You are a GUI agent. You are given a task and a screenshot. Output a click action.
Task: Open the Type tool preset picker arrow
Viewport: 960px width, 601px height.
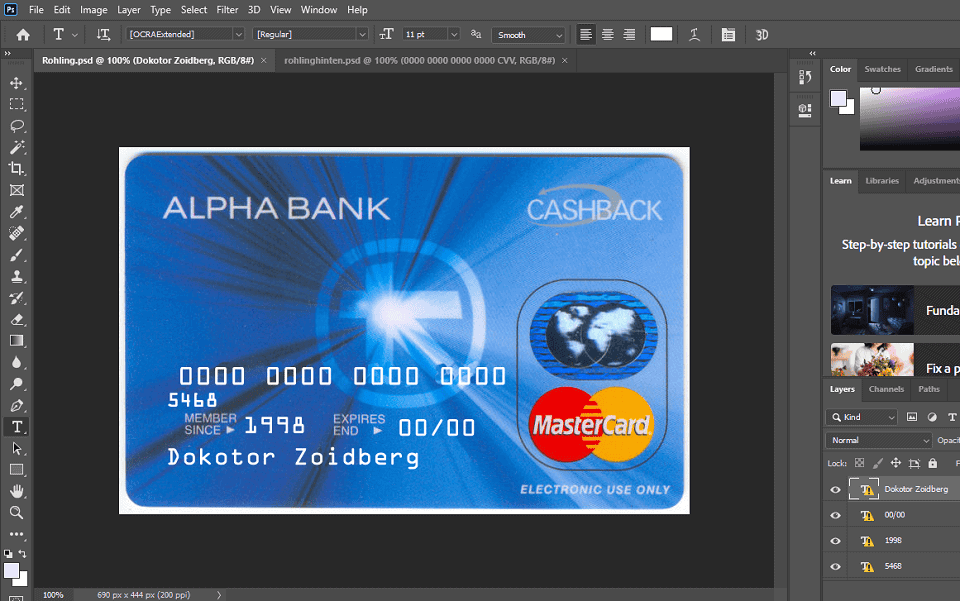75,35
